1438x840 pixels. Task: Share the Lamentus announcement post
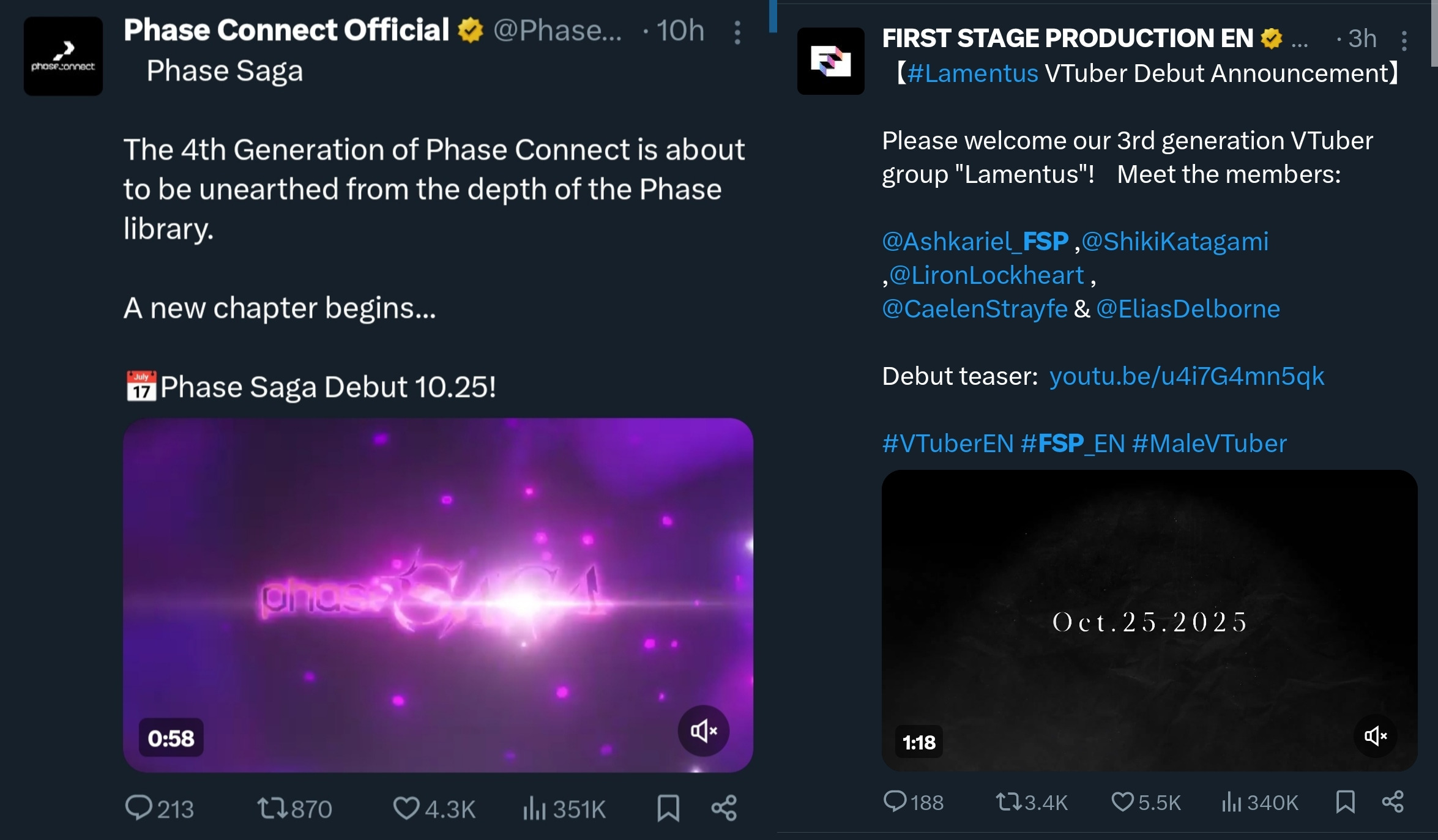click(1393, 801)
